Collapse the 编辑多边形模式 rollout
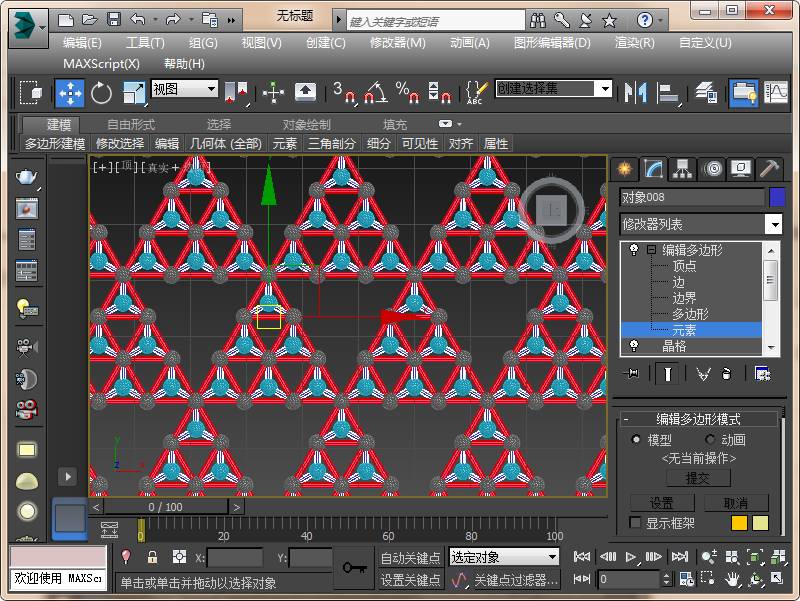 click(698, 419)
